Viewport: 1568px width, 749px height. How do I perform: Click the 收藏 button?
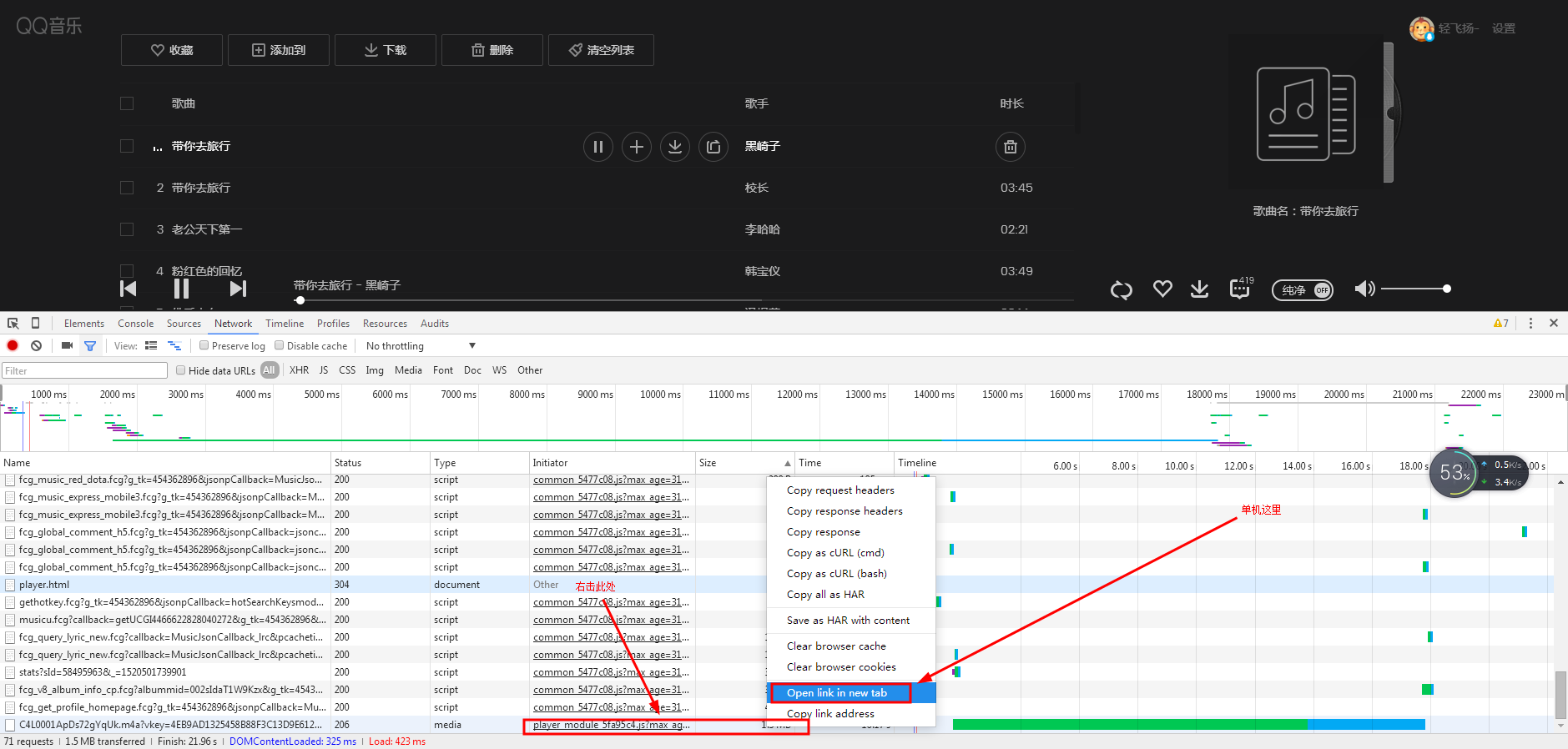click(x=172, y=50)
